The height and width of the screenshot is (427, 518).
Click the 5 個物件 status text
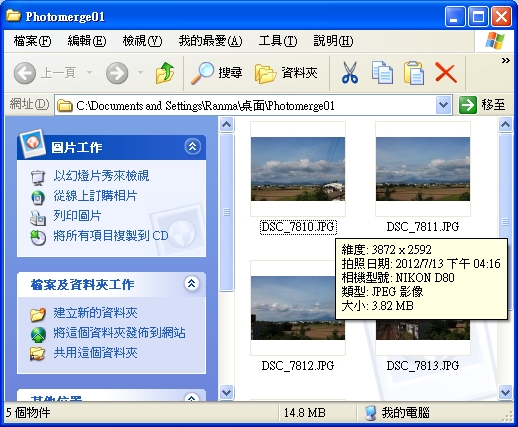[28, 413]
